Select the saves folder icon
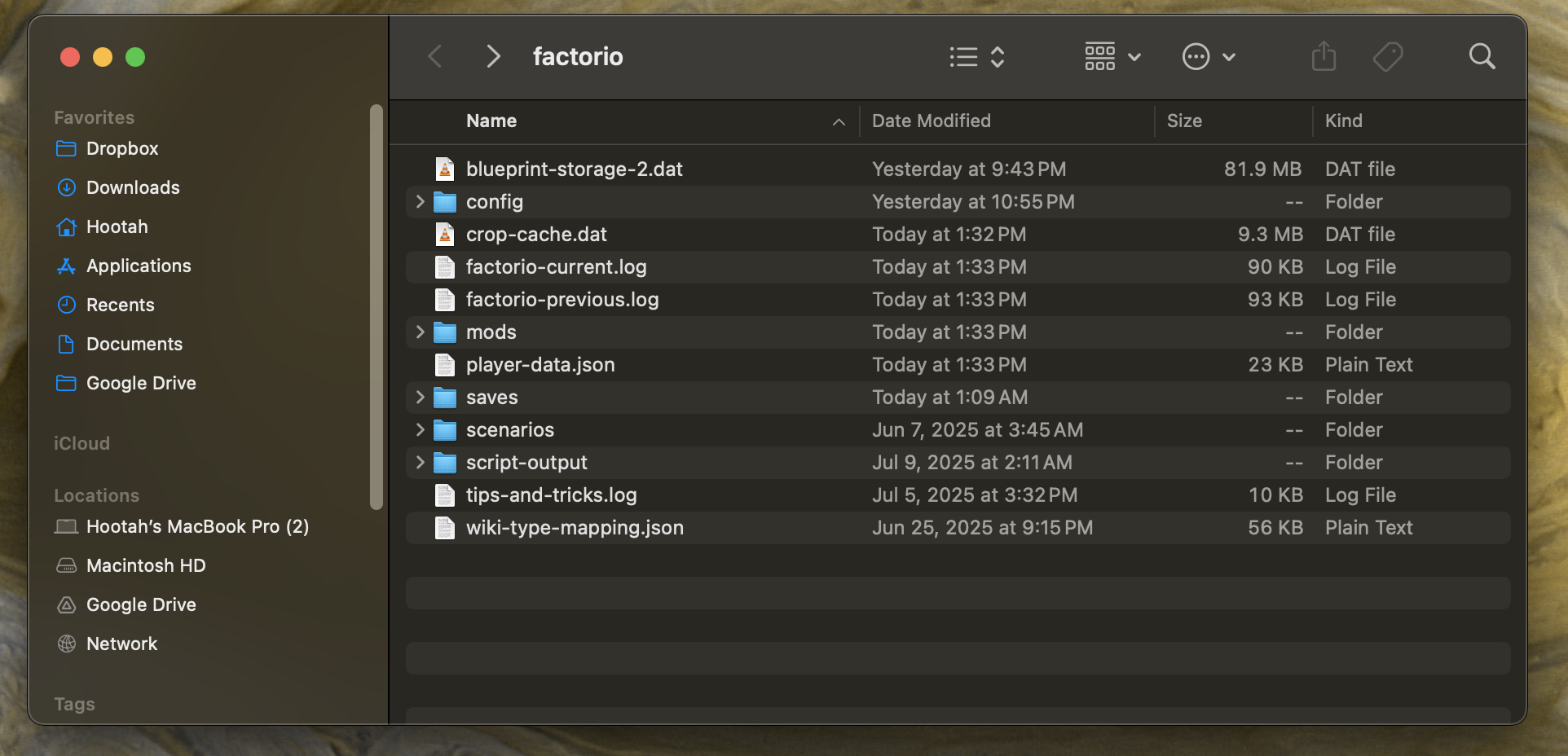Screen dimensions: 1568x756 (x=445, y=397)
